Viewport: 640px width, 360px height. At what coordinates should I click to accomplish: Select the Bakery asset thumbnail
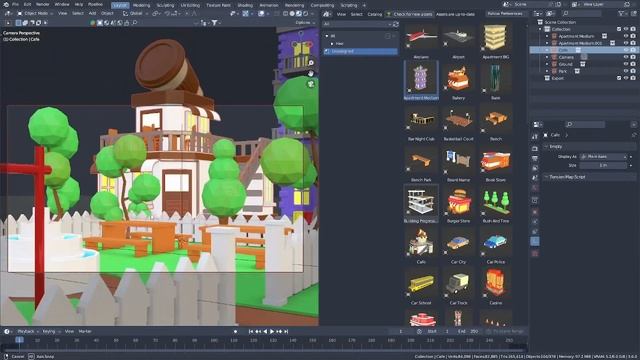(x=458, y=80)
